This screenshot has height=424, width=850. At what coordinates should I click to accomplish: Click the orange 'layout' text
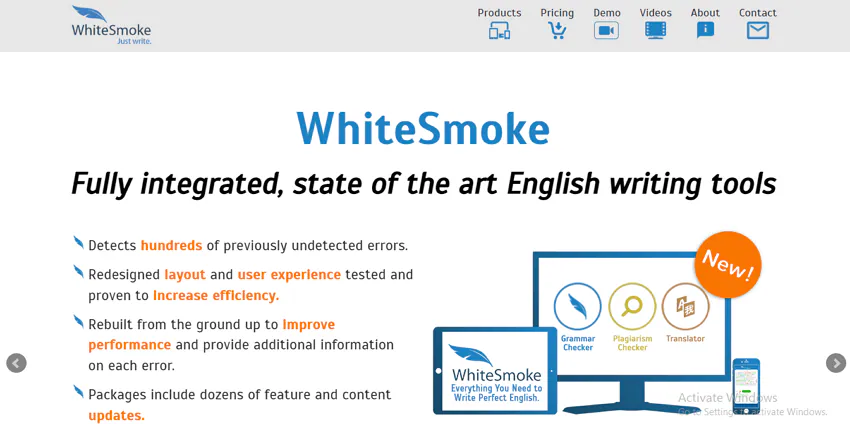(185, 275)
